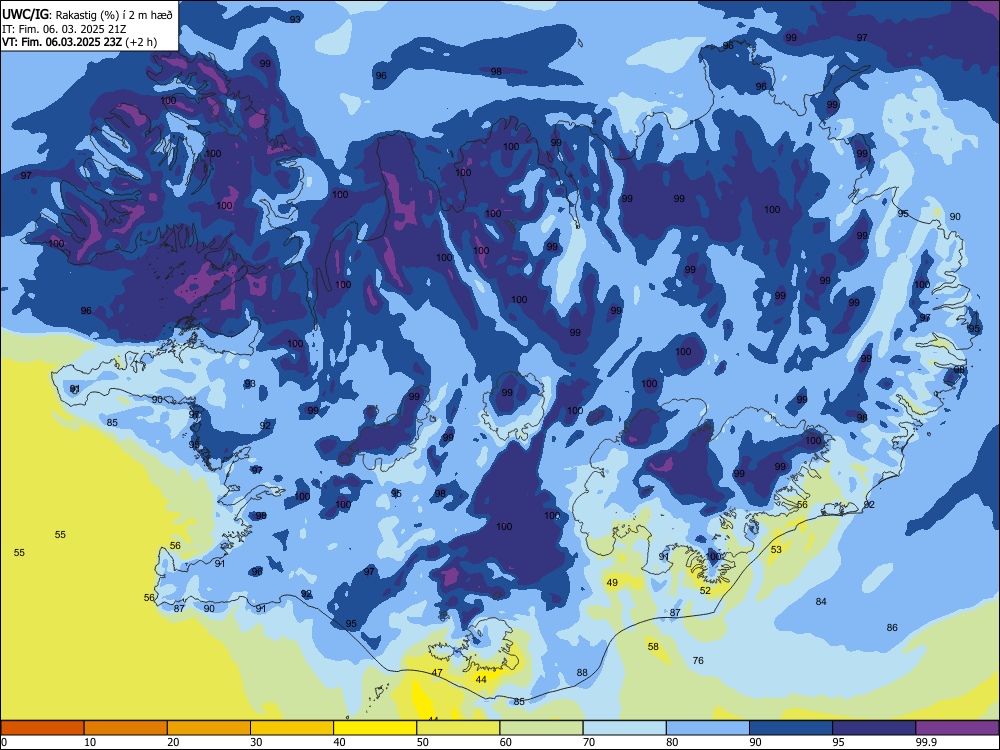This screenshot has width=1000, height=750.
Task: Click the map humidity value "49"
Action: coord(612,582)
